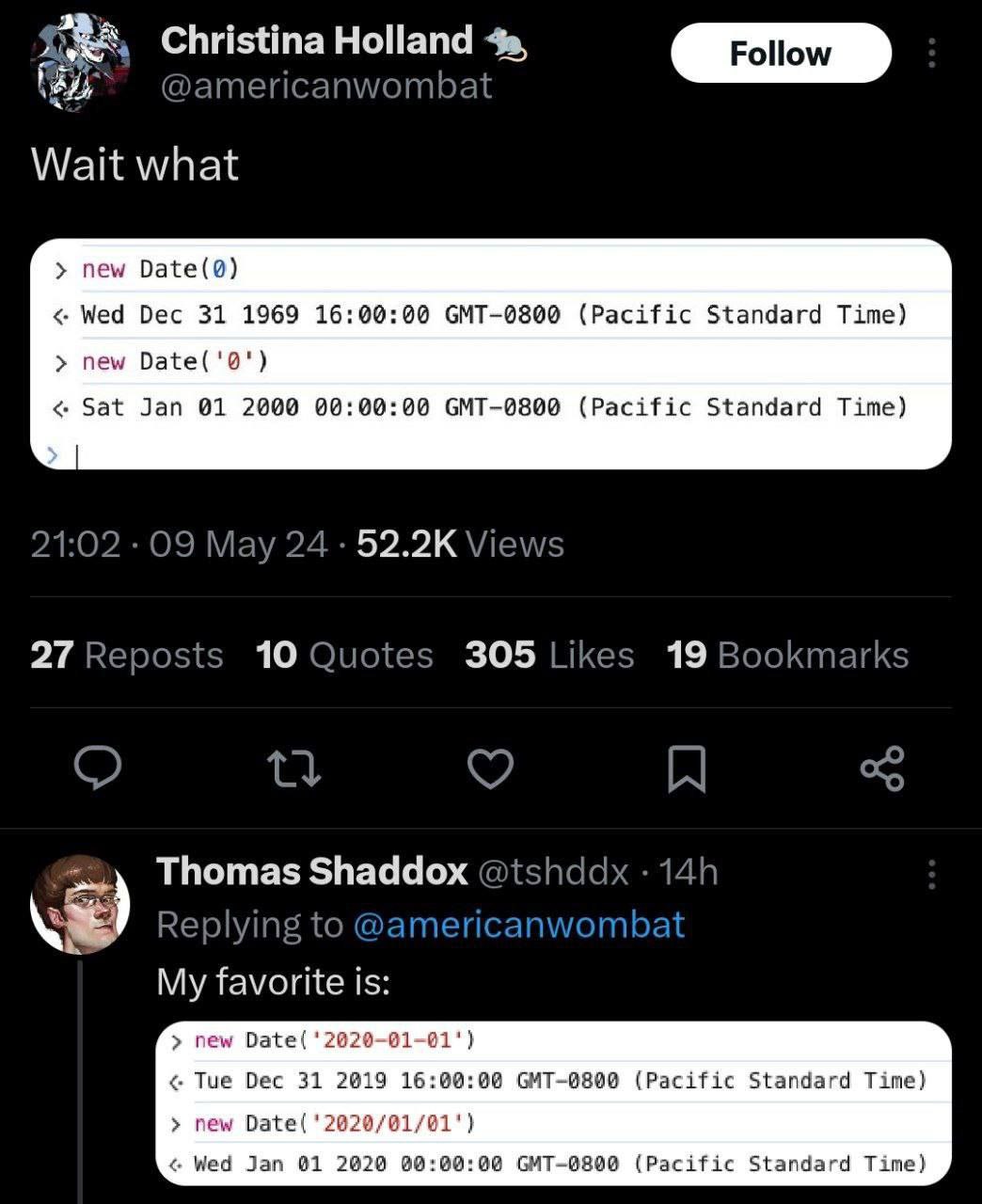Open the 19 Bookmarks count

tap(787, 655)
